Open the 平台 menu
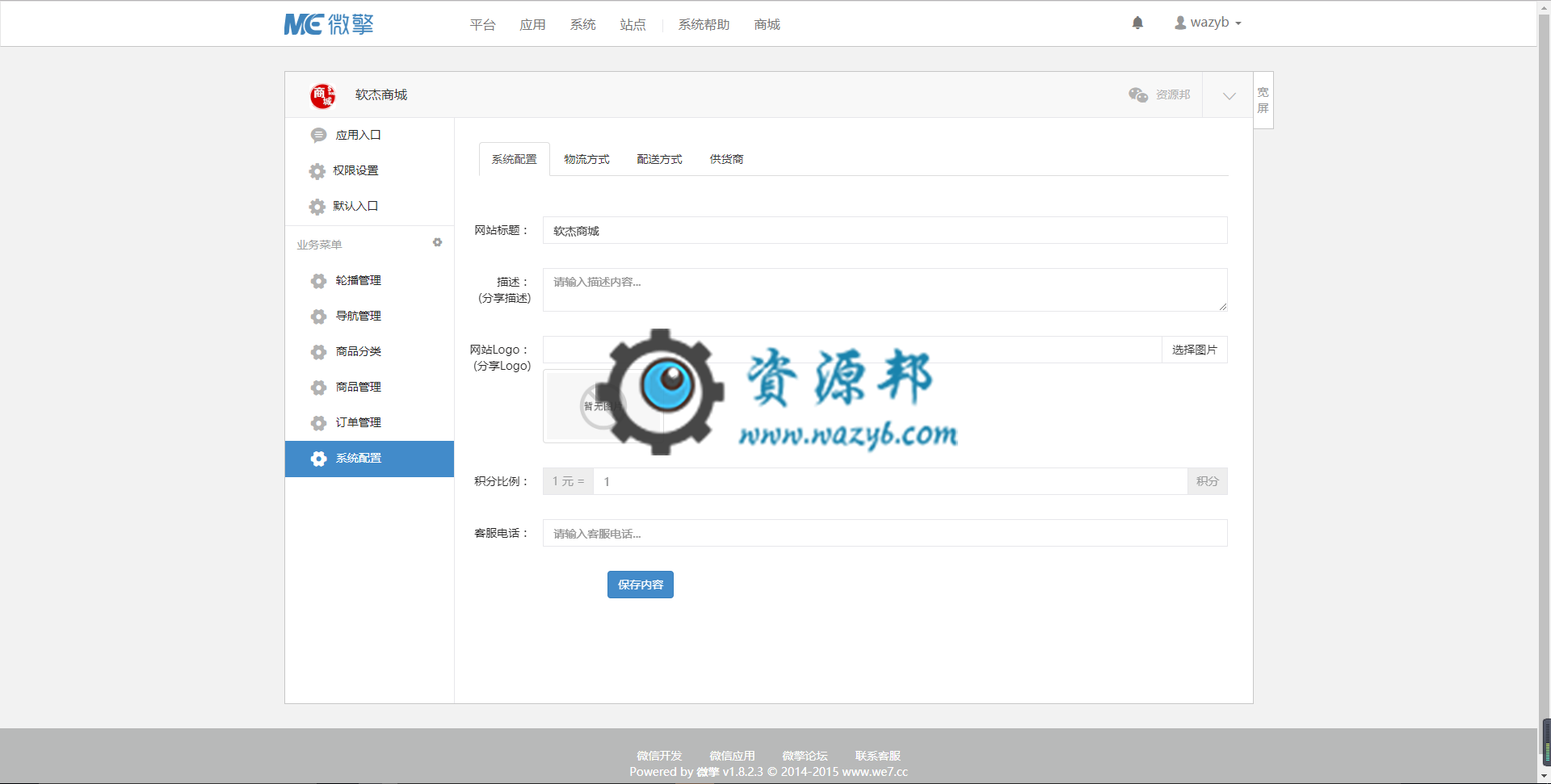1551x784 pixels. pyautogui.click(x=483, y=25)
